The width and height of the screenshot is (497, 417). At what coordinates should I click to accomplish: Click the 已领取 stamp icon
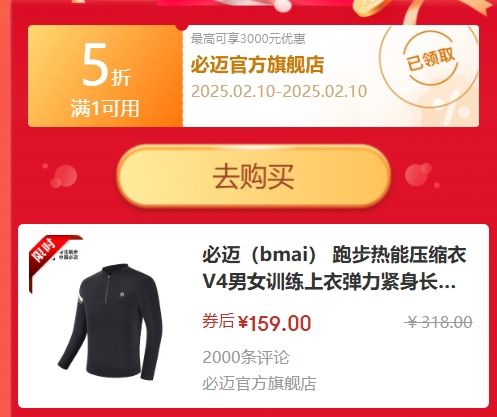430,61
